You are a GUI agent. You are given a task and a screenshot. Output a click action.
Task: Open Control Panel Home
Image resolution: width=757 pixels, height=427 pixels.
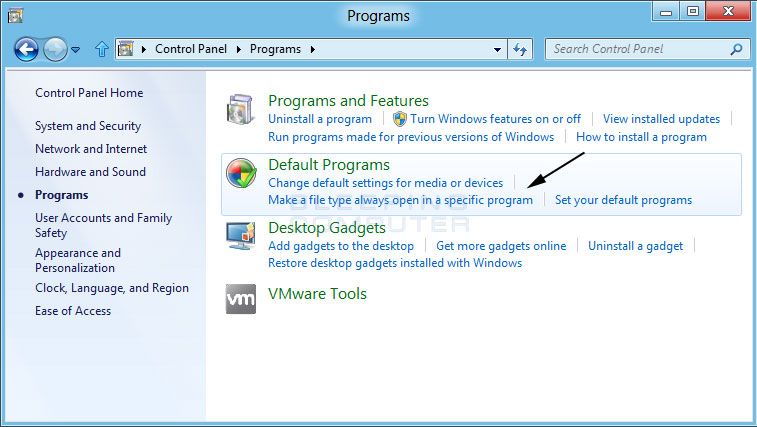pyautogui.click(x=89, y=93)
